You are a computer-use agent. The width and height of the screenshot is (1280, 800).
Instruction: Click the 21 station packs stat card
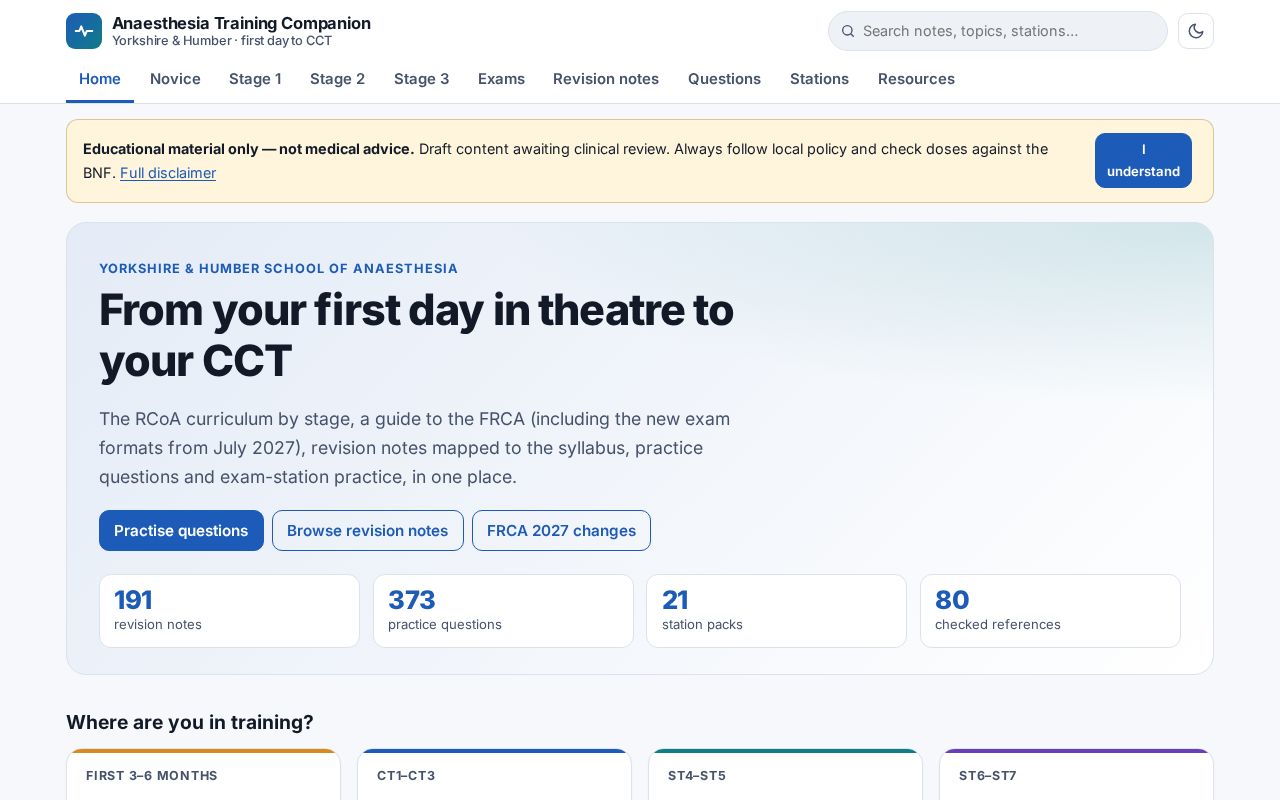click(x=776, y=611)
